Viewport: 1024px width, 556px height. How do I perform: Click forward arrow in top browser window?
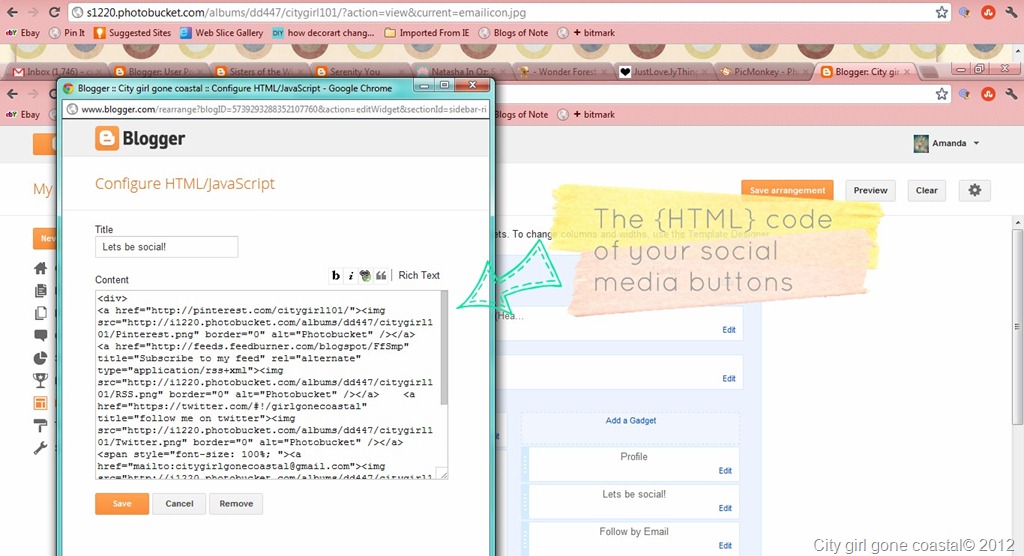(x=33, y=12)
